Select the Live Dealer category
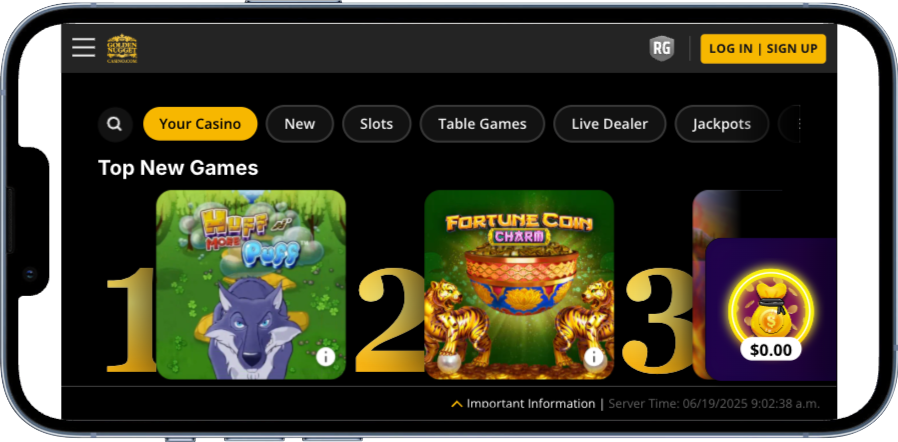This screenshot has height=442, width=898. tap(609, 124)
